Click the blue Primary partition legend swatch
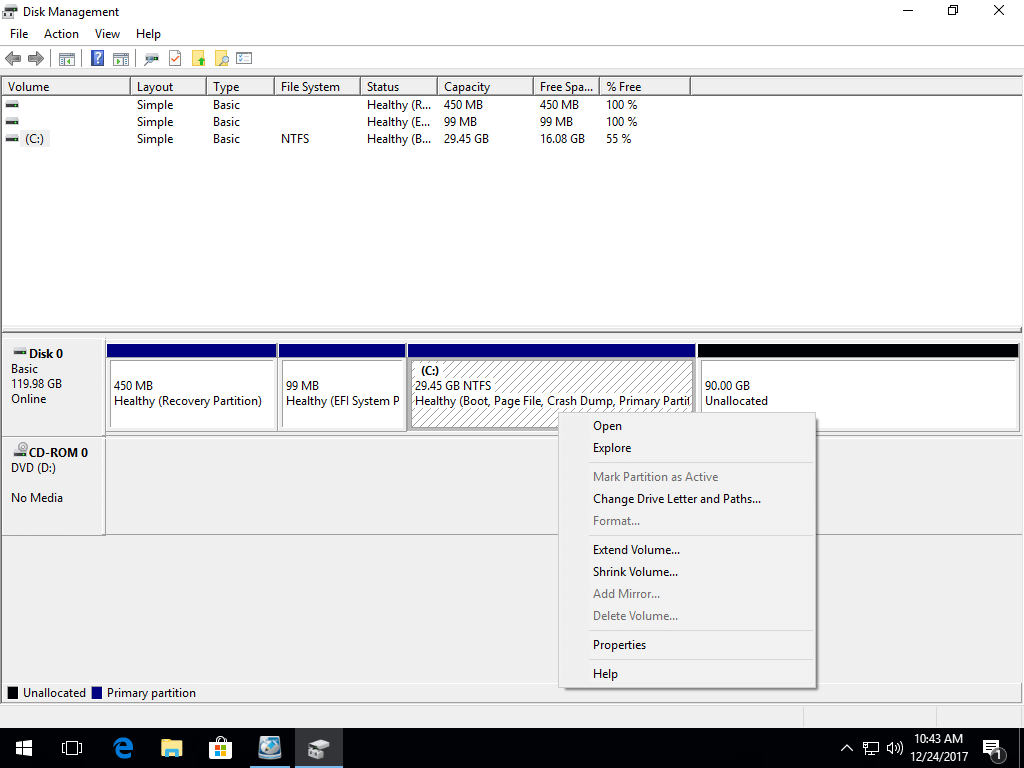 pos(97,693)
